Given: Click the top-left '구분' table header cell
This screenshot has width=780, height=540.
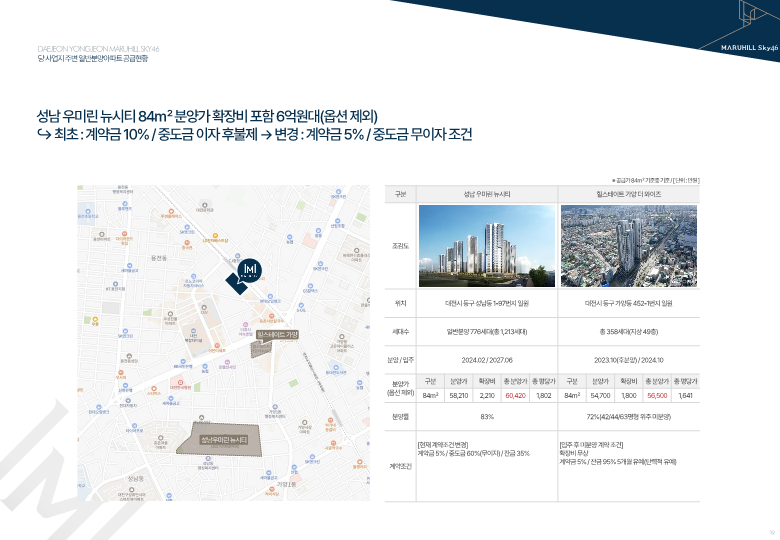Looking at the screenshot, I should tap(400, 194).
